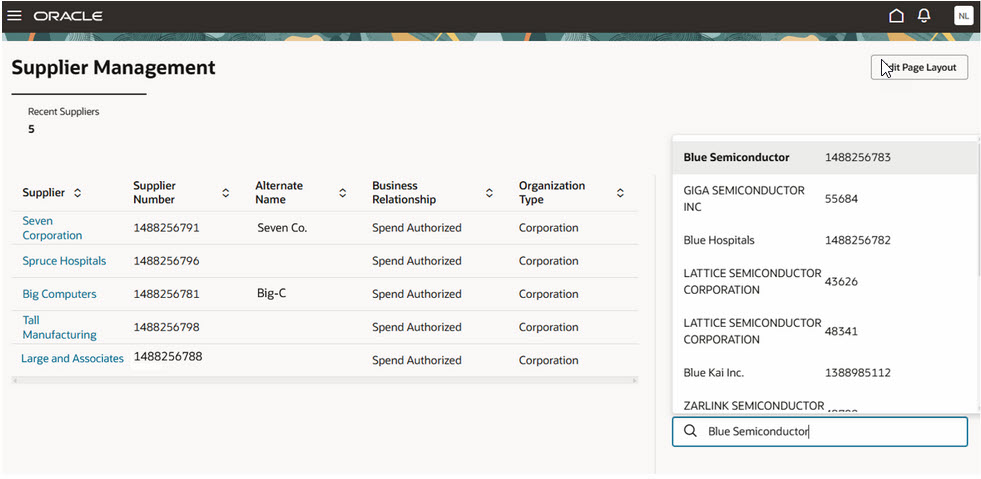Sort table by Supplier column

[78, 193]
